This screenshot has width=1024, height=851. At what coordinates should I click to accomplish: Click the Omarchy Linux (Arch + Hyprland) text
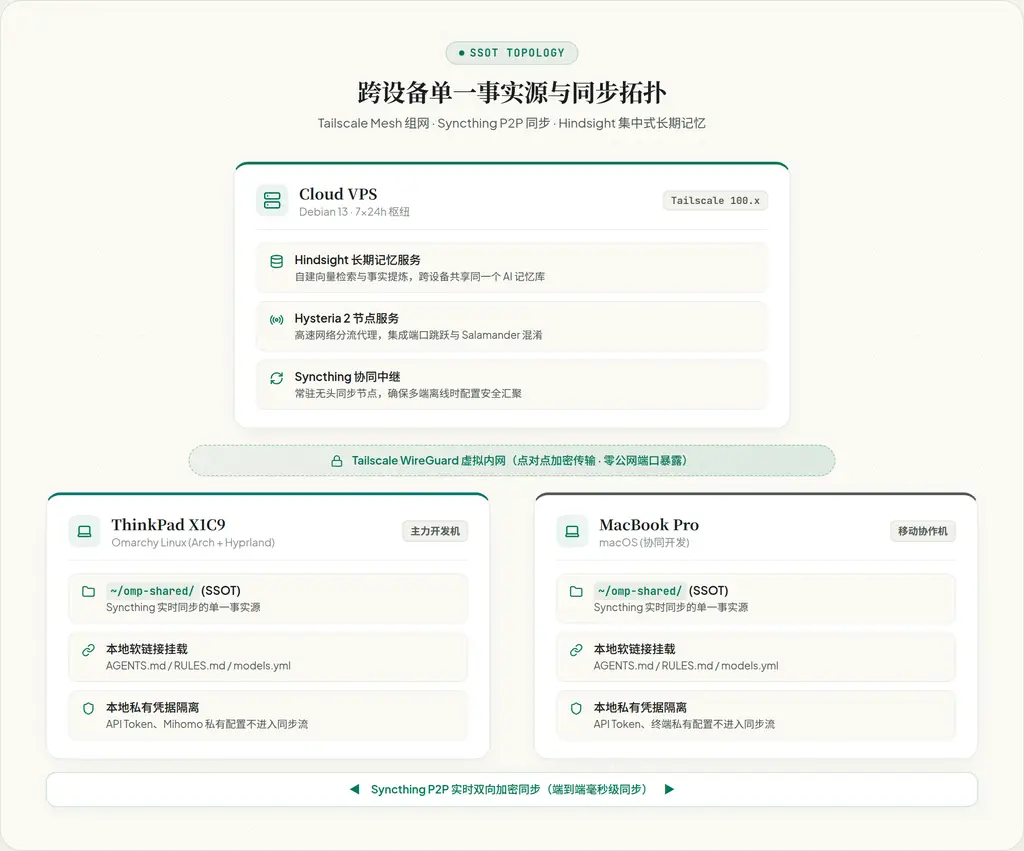(193, 543)
